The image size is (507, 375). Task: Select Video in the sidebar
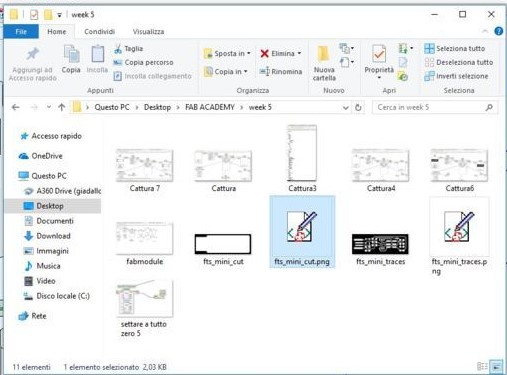[x=39, y=281]
